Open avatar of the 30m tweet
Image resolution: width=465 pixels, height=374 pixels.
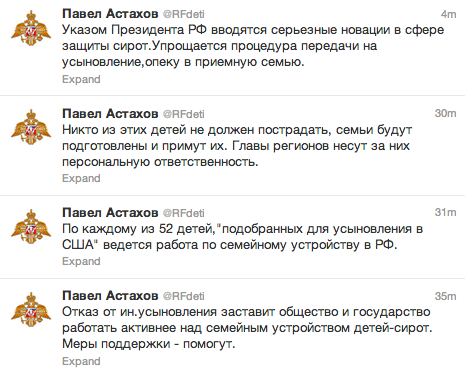pos(31,127)
